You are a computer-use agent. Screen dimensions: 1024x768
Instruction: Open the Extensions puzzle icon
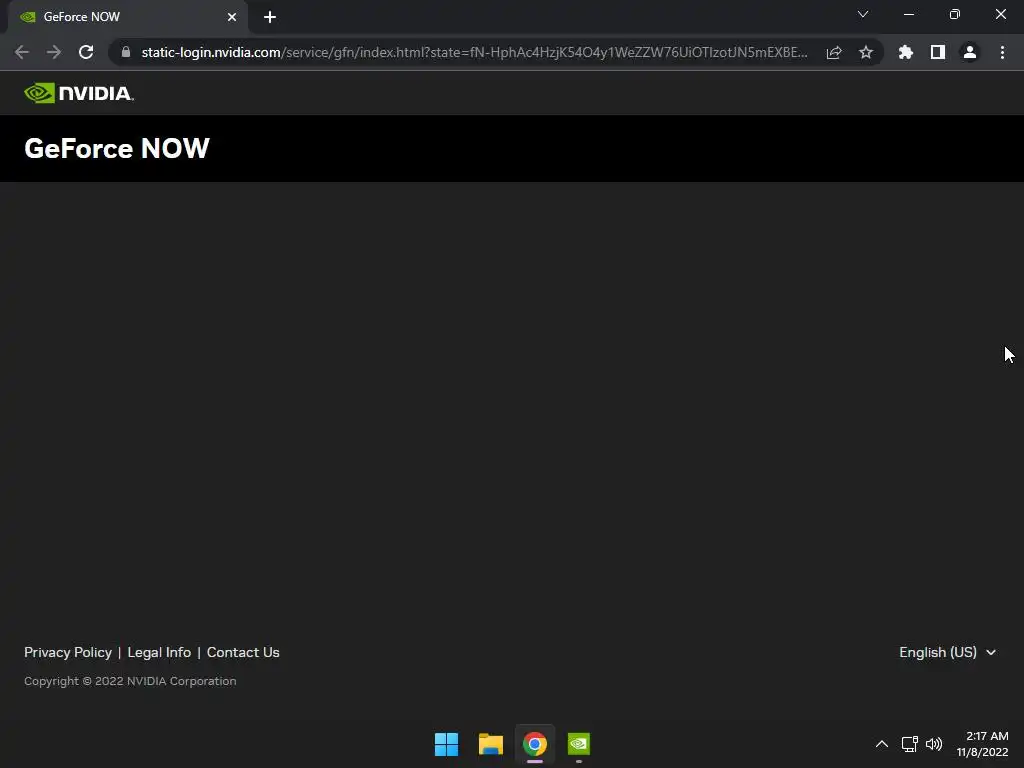(906, 52)
